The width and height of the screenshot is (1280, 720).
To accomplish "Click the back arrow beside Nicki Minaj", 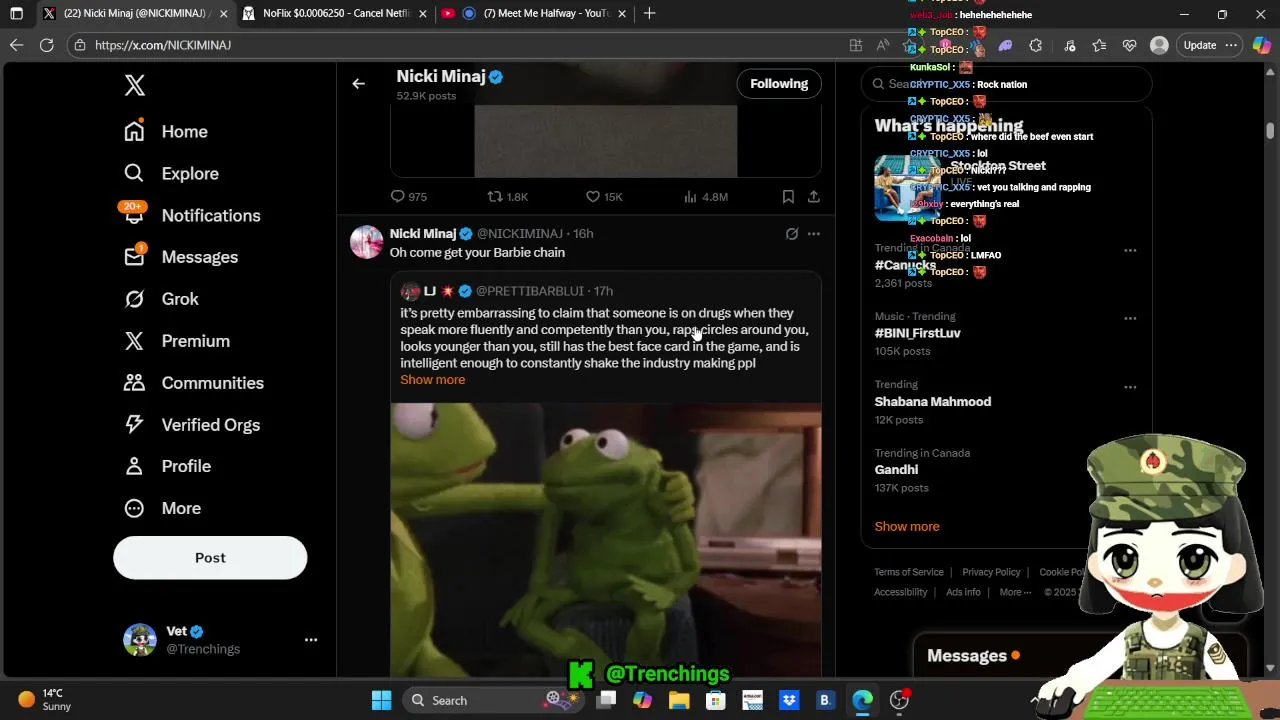I will click(358, 84).
